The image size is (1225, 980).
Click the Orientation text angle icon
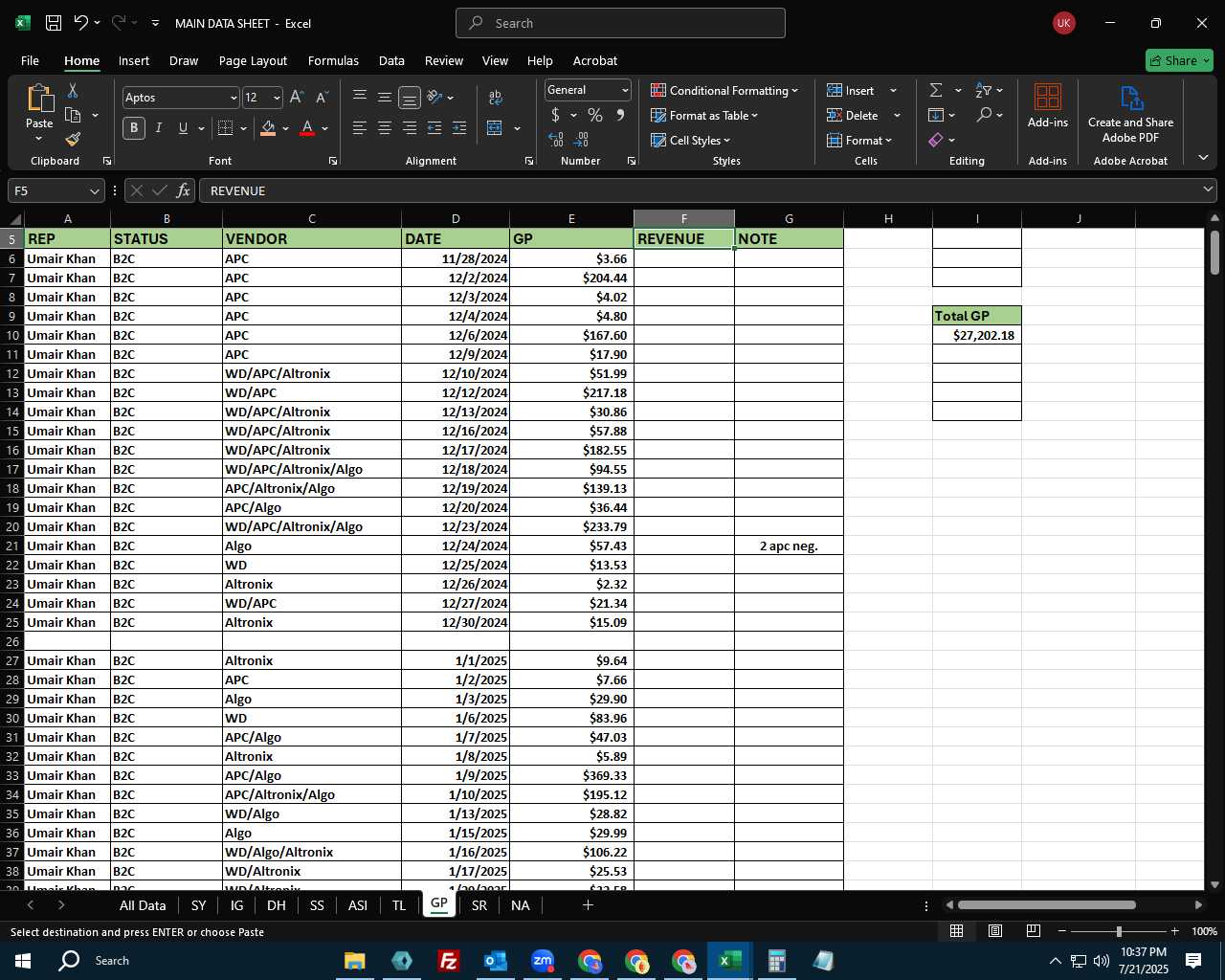[x=434, y=98]
